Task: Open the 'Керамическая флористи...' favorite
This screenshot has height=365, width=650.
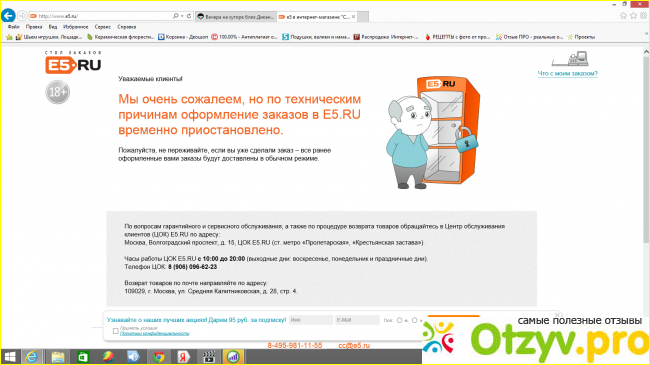Action: 120,37
